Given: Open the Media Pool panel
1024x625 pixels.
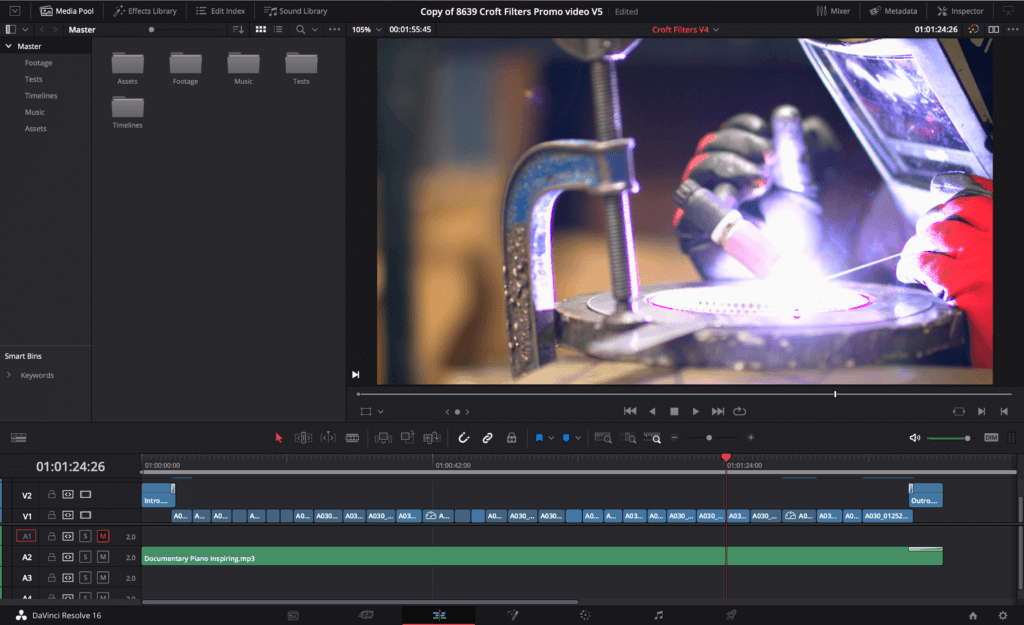Looking at the screenshot, I should (67, 11).
